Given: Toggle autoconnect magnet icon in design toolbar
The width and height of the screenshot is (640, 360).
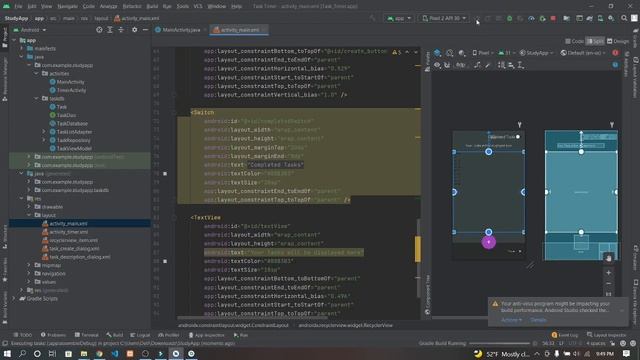Looking at the screenshot, I should (x=447, y=65).
